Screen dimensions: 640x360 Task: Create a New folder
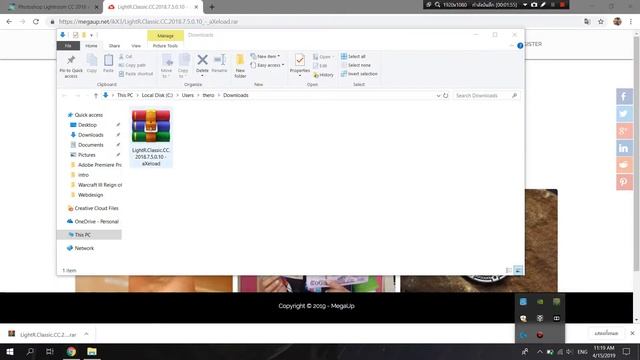click(240, 66)
